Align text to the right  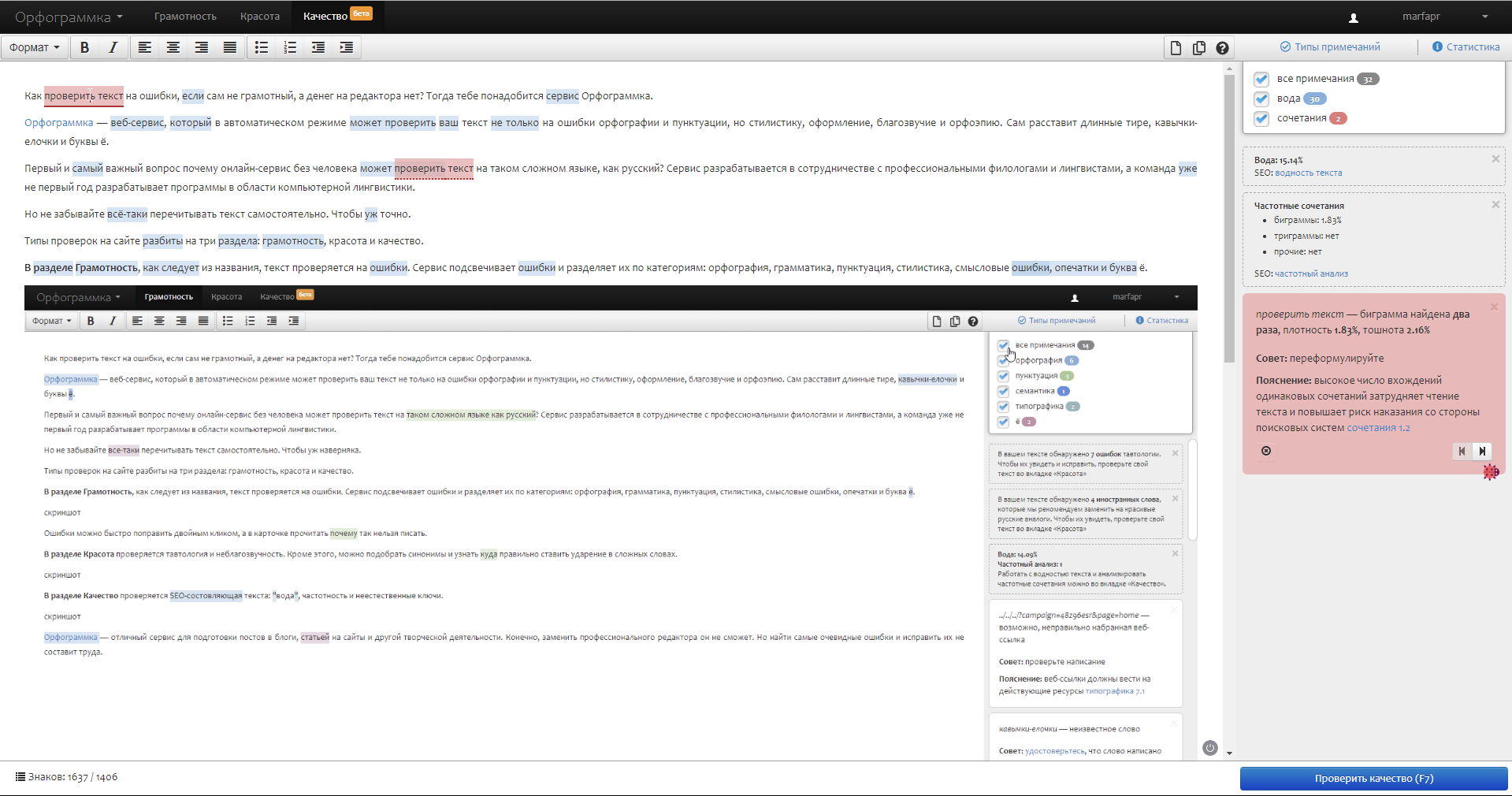tap(202, 47)
